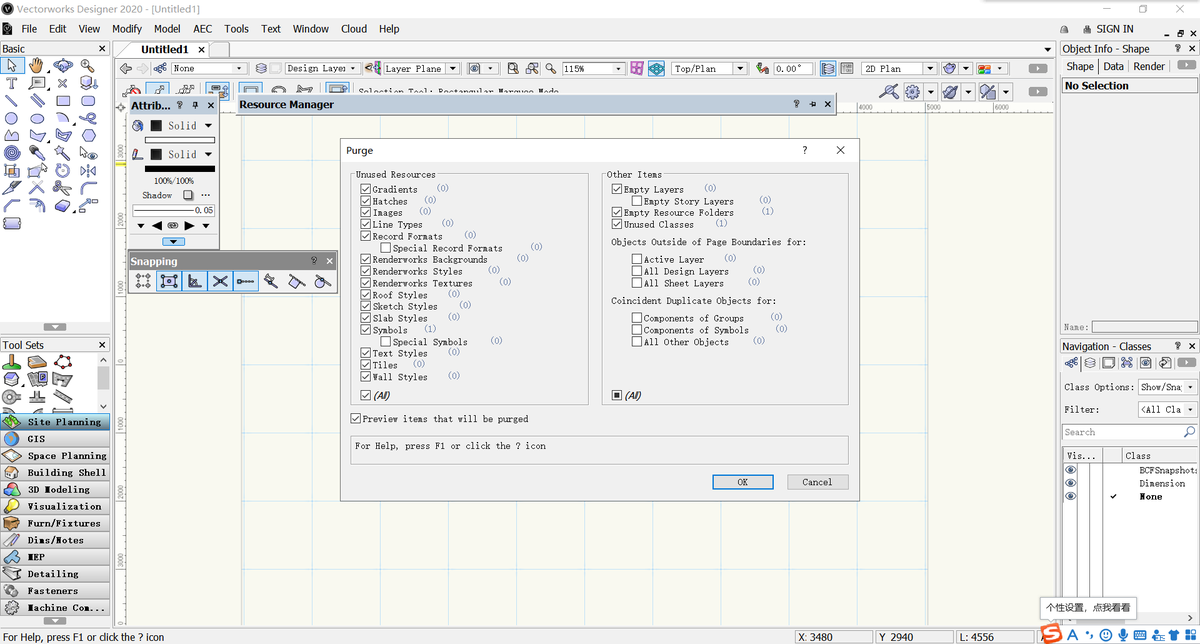Click Cancel in the Purge dialog

tap(817, 482)
